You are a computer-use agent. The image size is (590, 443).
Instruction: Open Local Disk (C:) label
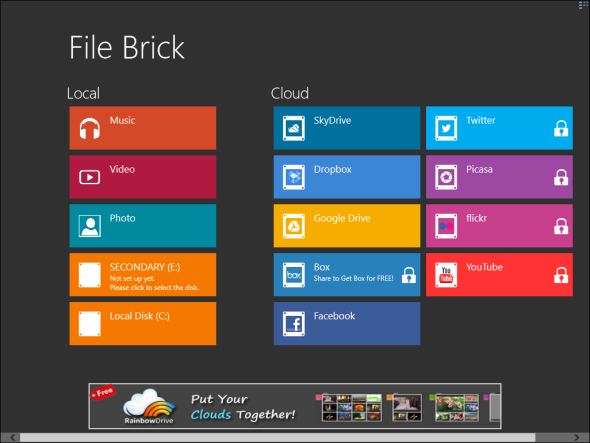coord(140,316)
